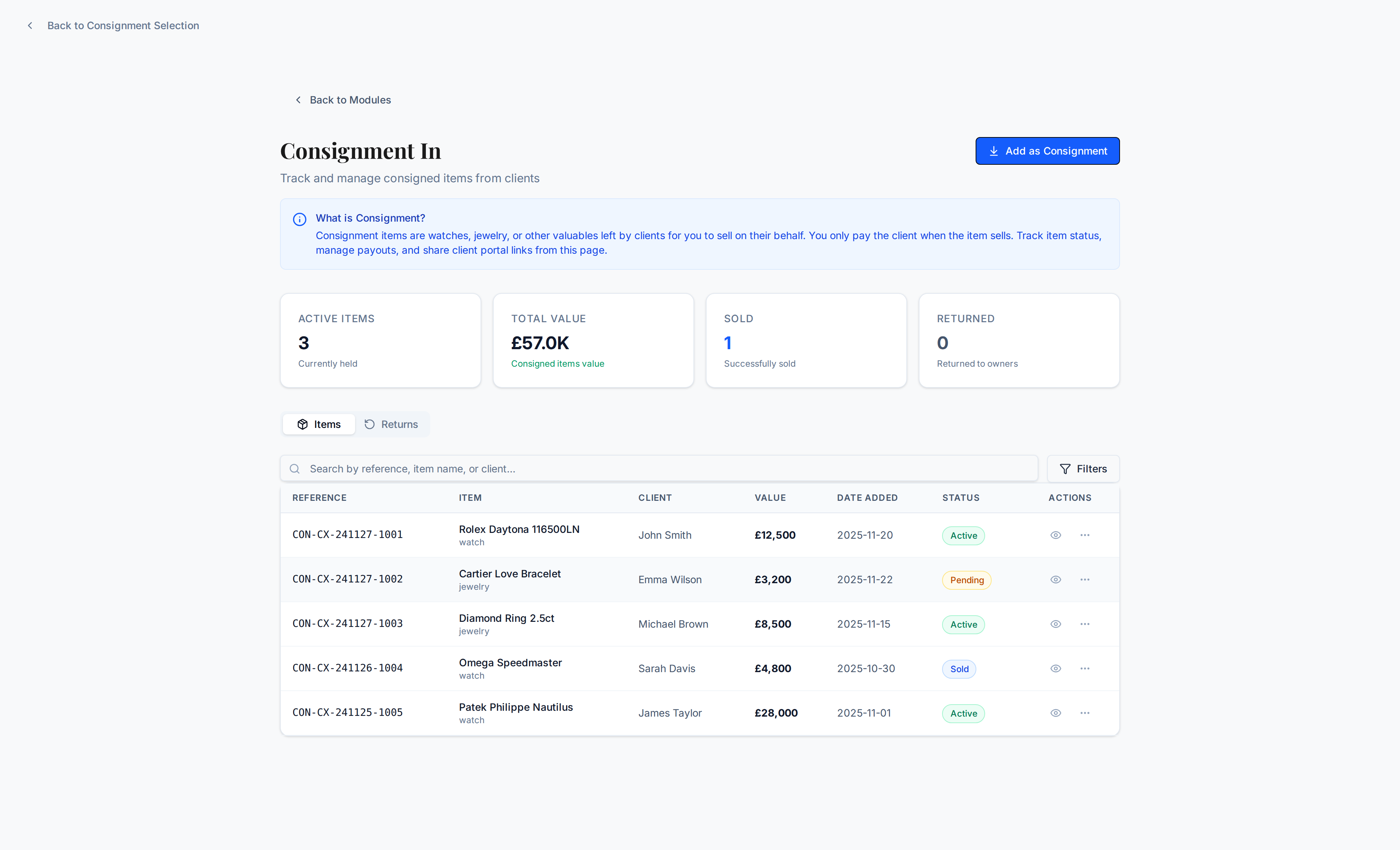This screenshot has height=850, width=1400.
Task: Switch to the Returns tab
Action: 391,424
